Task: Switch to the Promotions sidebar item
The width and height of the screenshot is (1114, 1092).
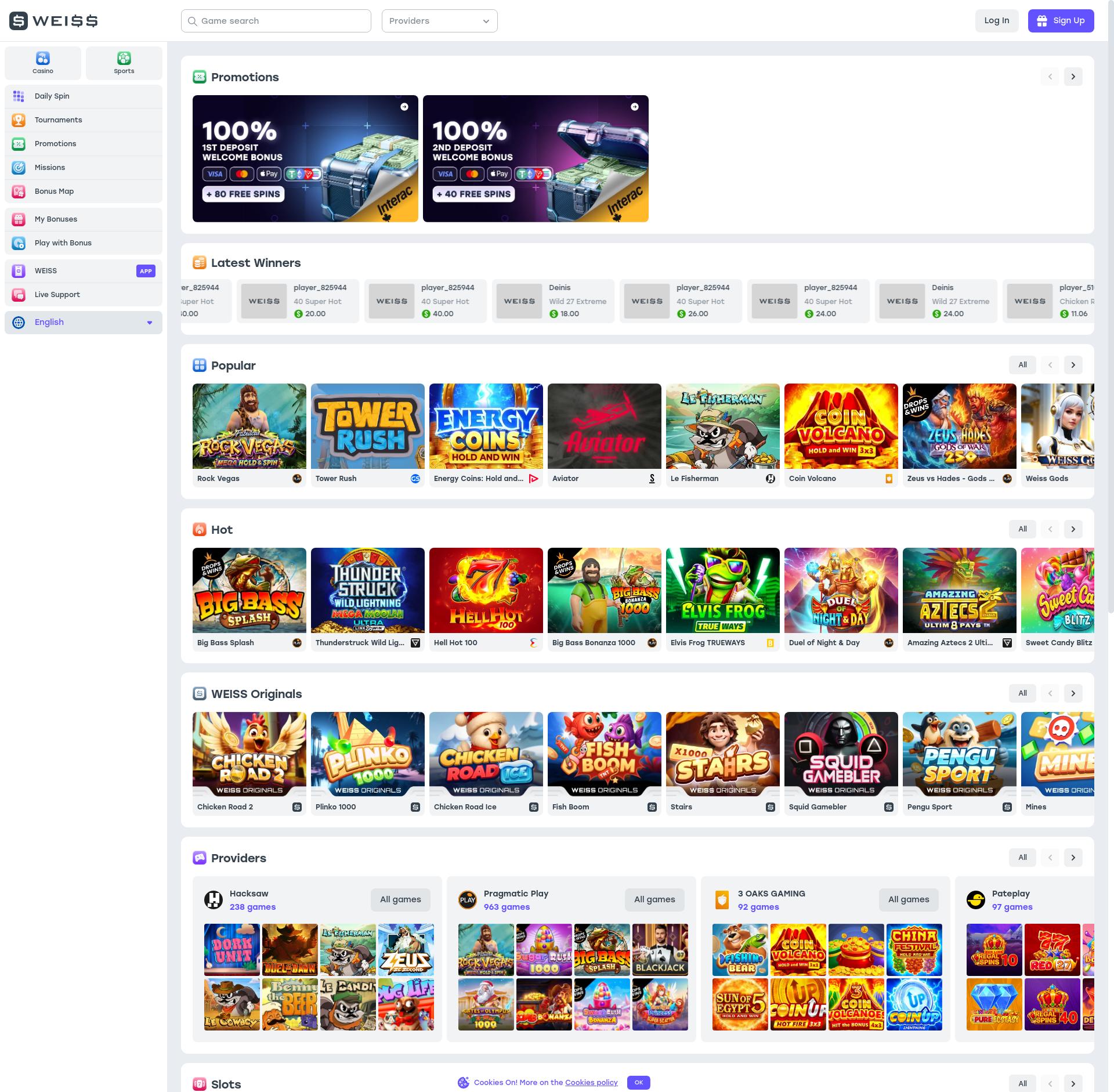Action: point(55,143)
